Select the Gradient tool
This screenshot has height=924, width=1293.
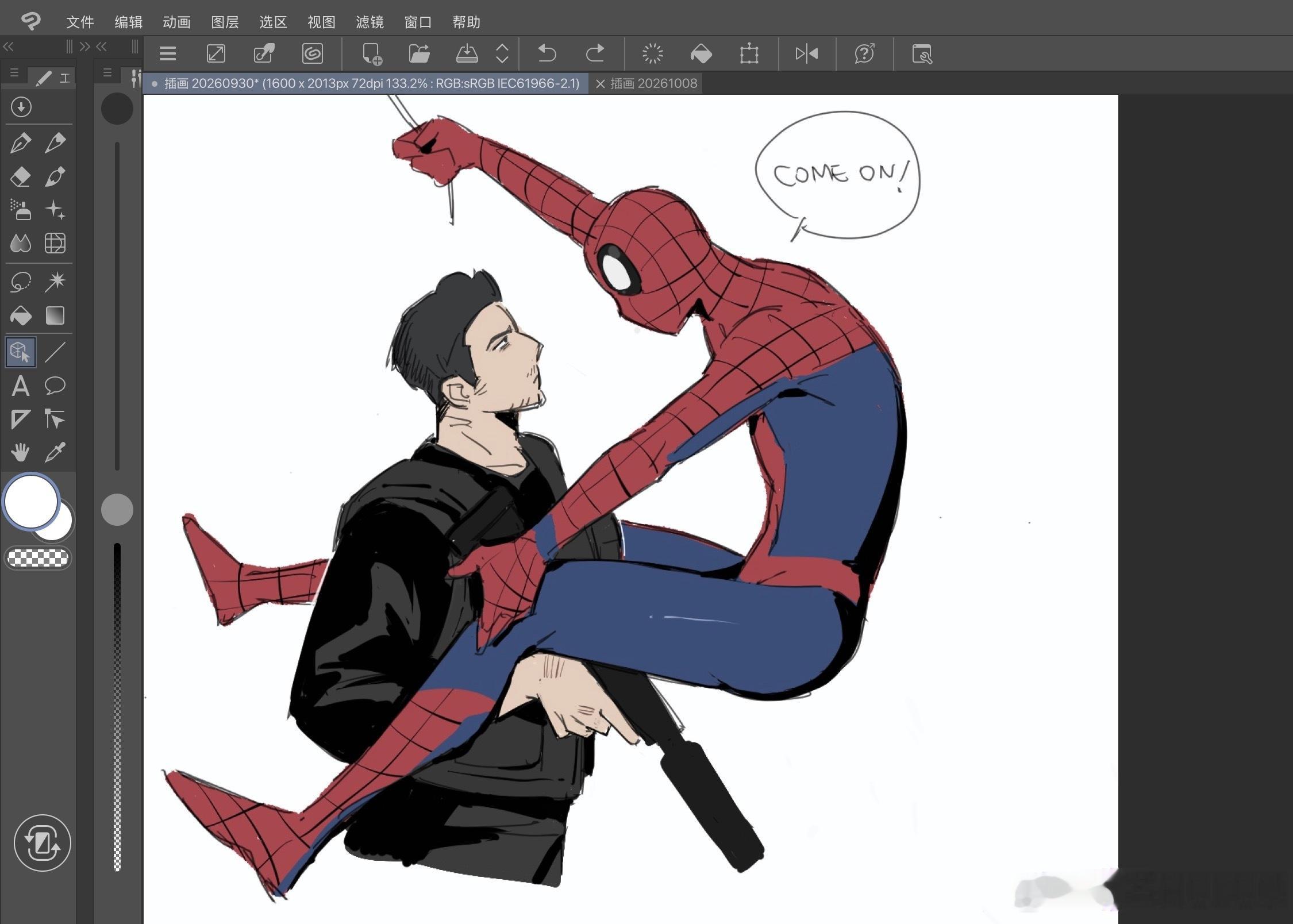55,315
